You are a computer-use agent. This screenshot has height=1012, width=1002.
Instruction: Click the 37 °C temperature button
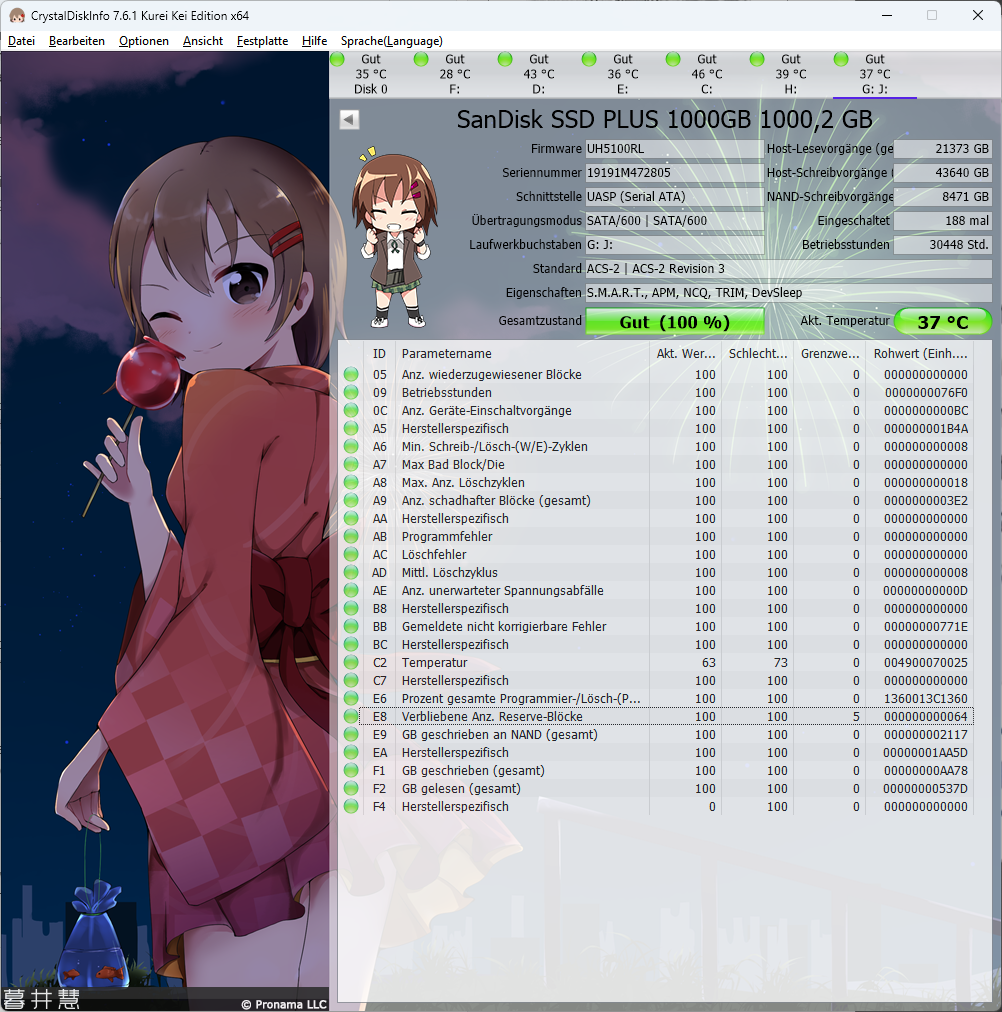point(943,321)
